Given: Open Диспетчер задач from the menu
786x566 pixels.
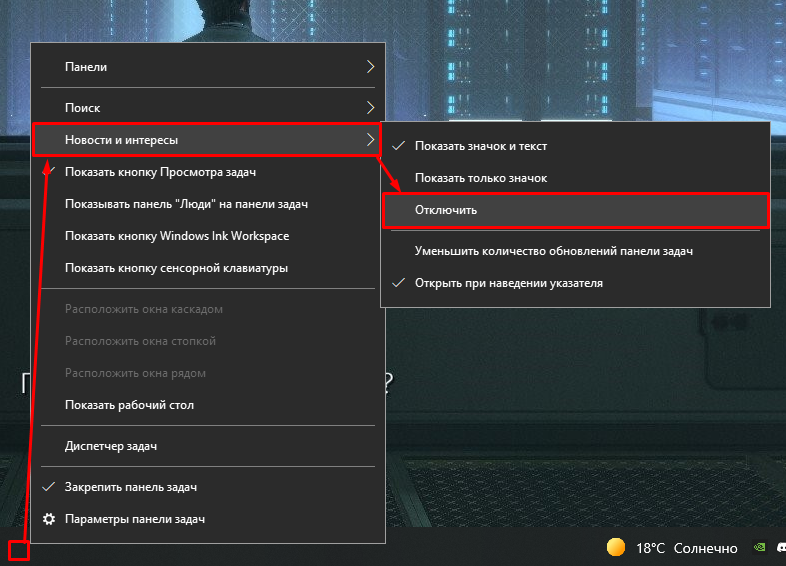Looking at the screenshot, I should coord(208,446).
